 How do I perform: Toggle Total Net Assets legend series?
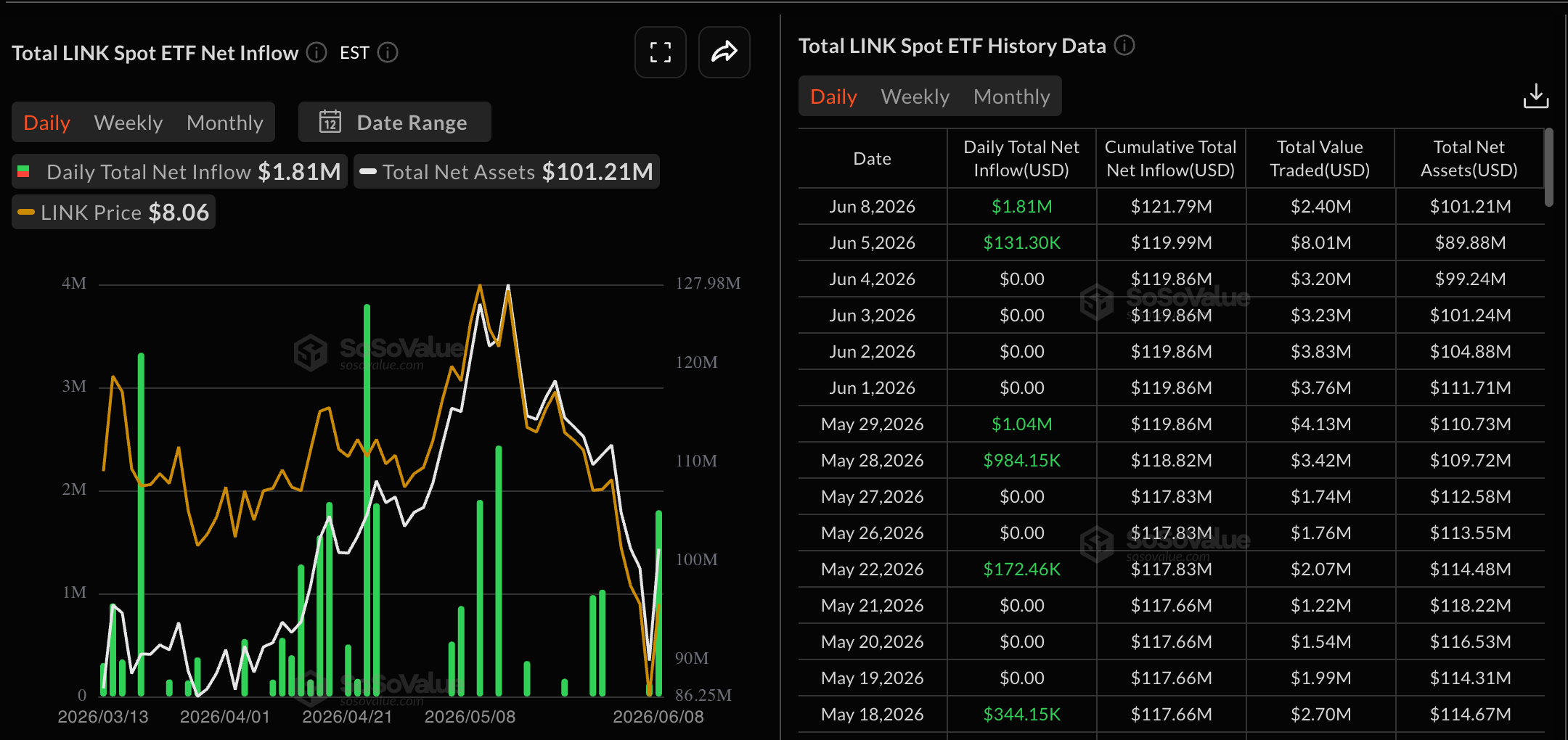[507, 171]
